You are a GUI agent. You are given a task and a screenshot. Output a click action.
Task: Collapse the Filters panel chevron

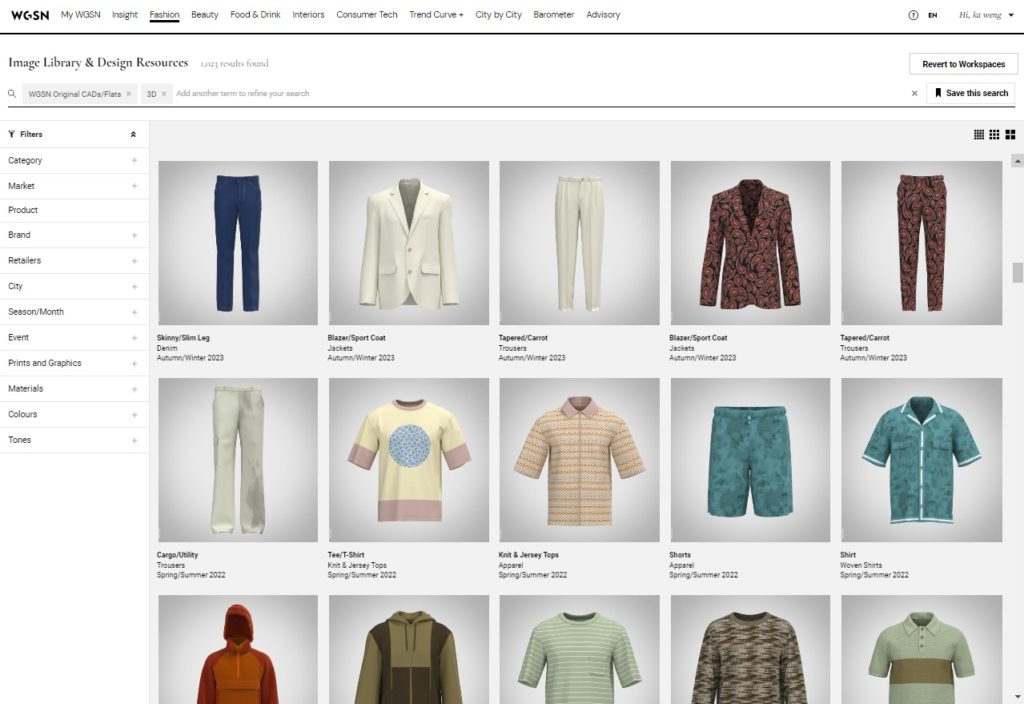pyautogui.click(x=133, y=135)
